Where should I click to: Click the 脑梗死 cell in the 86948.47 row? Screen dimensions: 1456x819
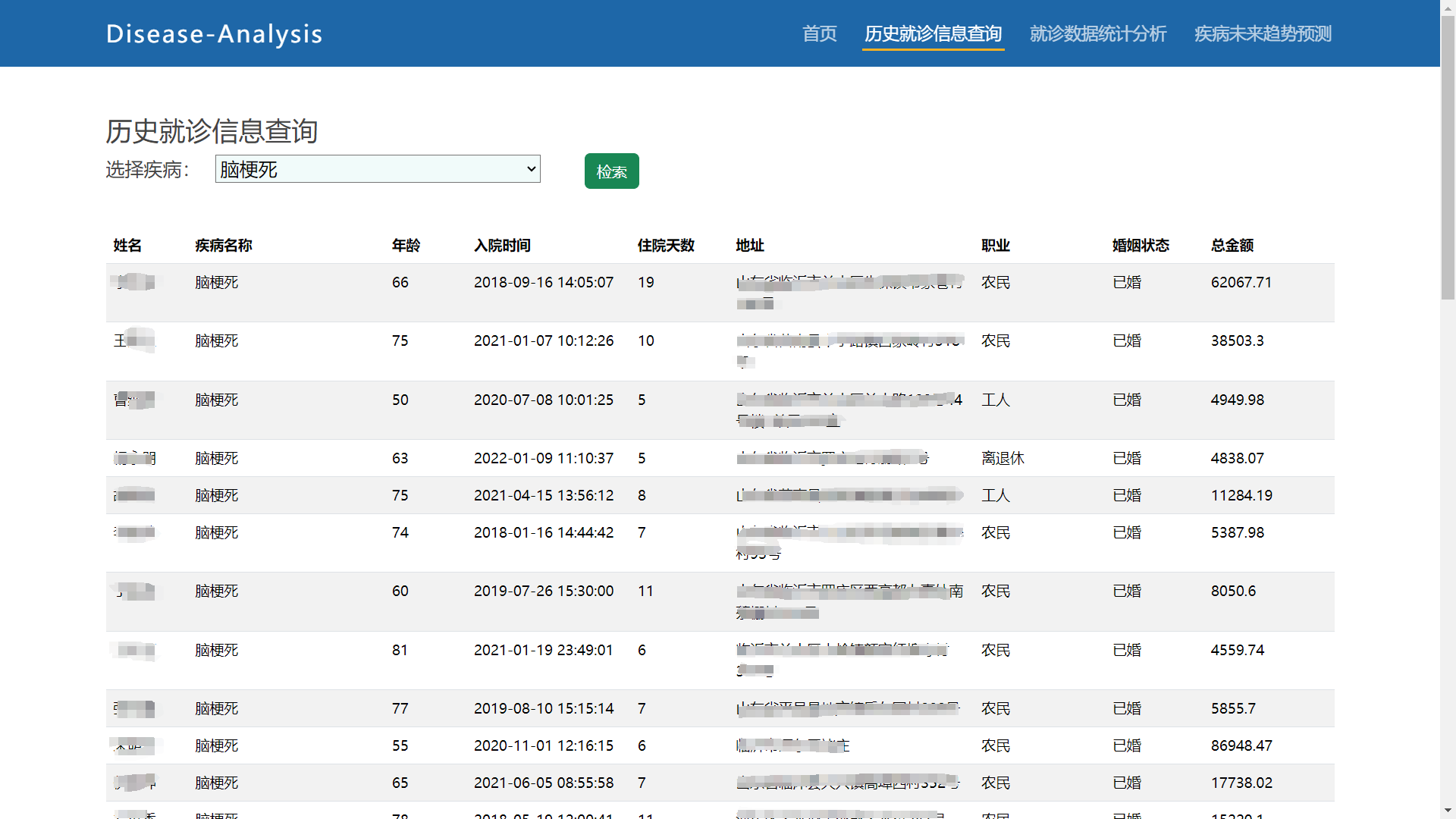pos(216,746)
